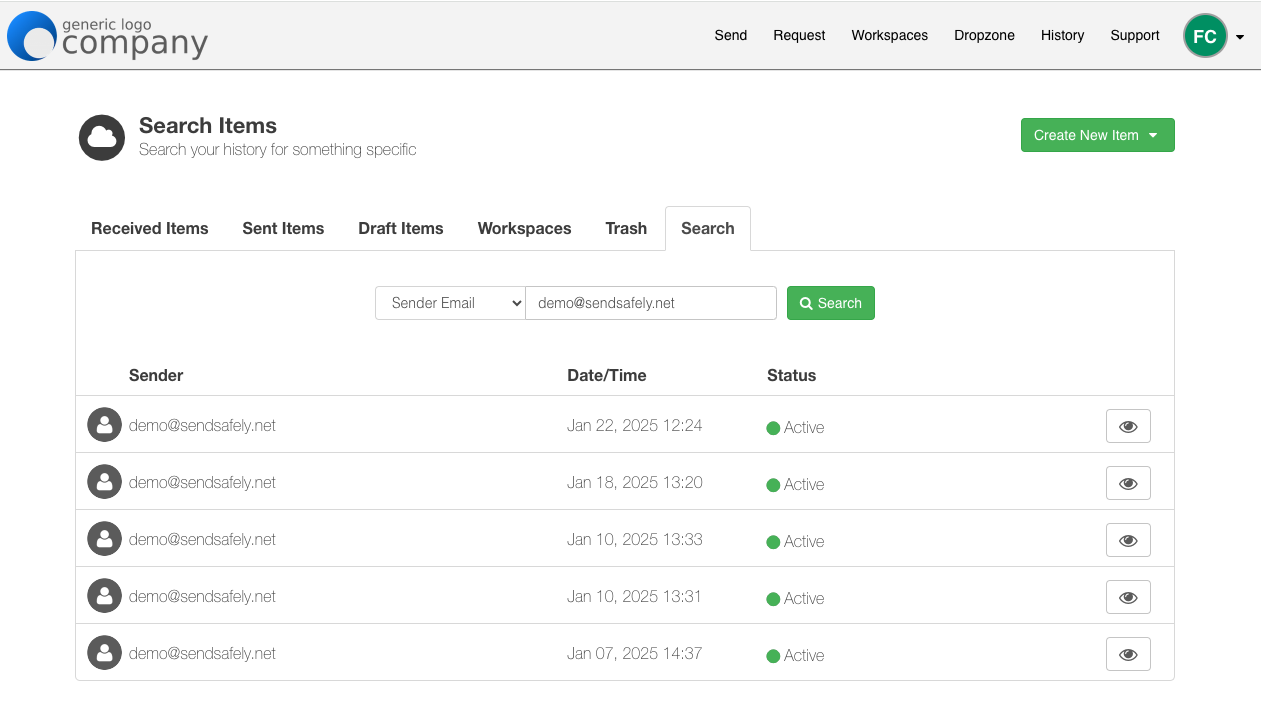Click the date Jan 07, 2025 14:37
The height and width of the screenshot is (712, 1261).
pyautogui.click(x=635, y=653)
